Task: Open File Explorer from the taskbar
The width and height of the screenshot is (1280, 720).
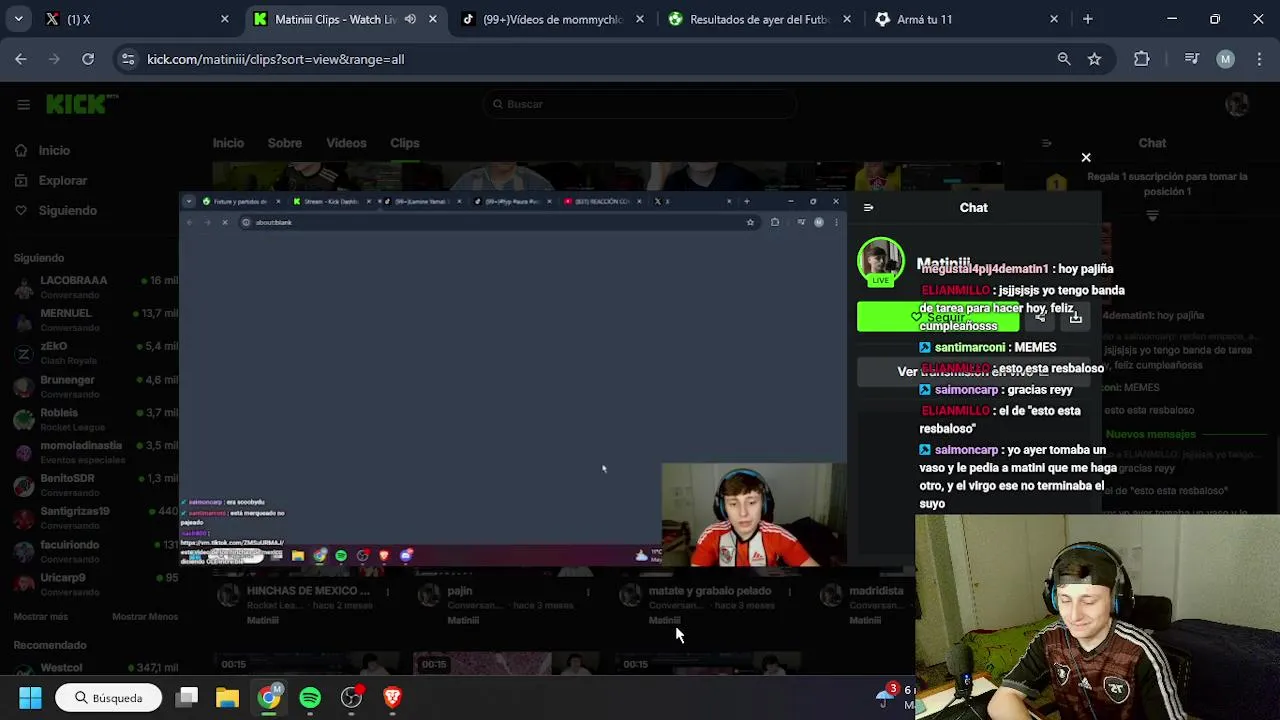Action: pos(227,697)
